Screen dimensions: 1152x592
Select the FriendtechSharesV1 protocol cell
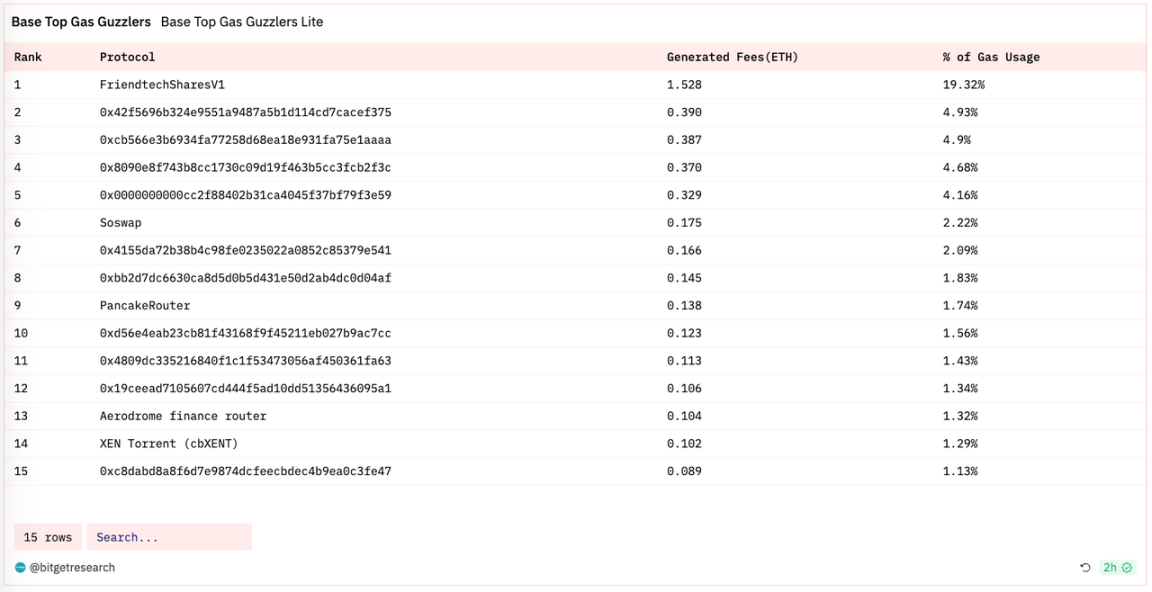coord(162,85)
